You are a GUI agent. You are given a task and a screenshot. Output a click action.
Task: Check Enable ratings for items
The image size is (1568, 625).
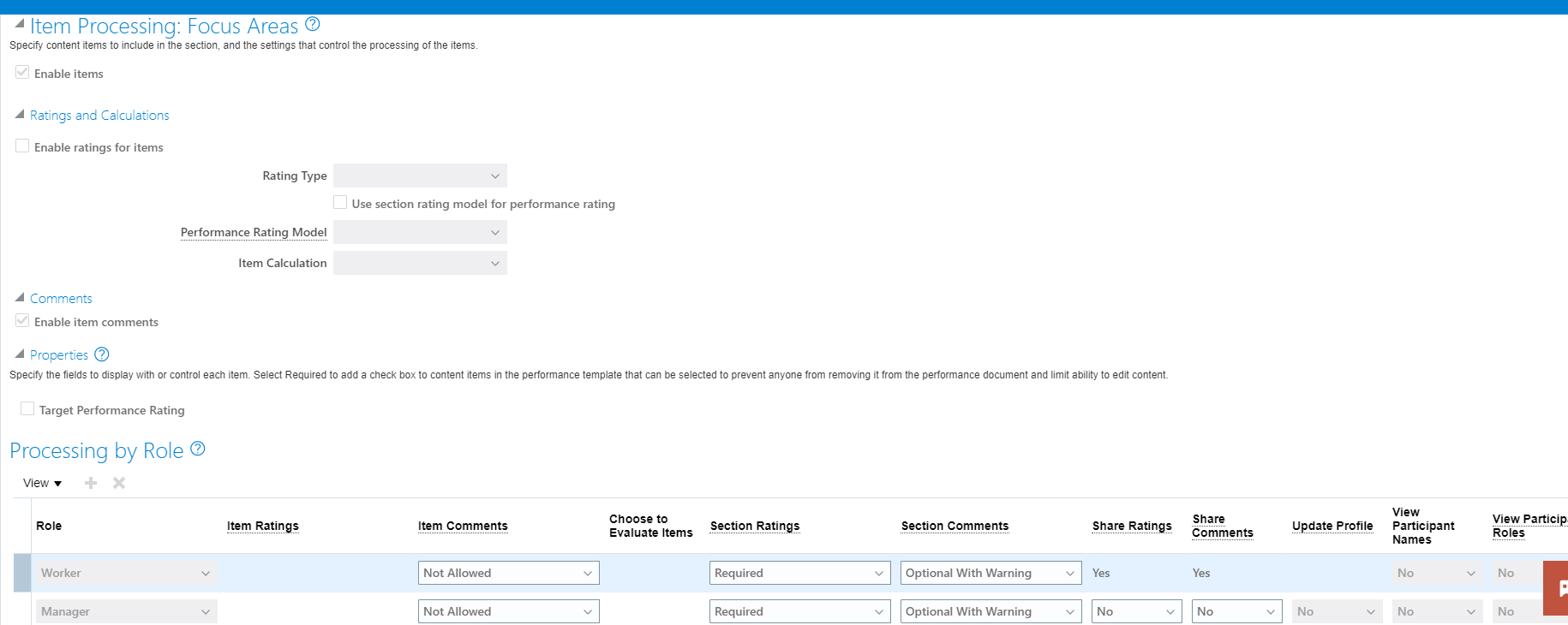click(x=22, y=146)
